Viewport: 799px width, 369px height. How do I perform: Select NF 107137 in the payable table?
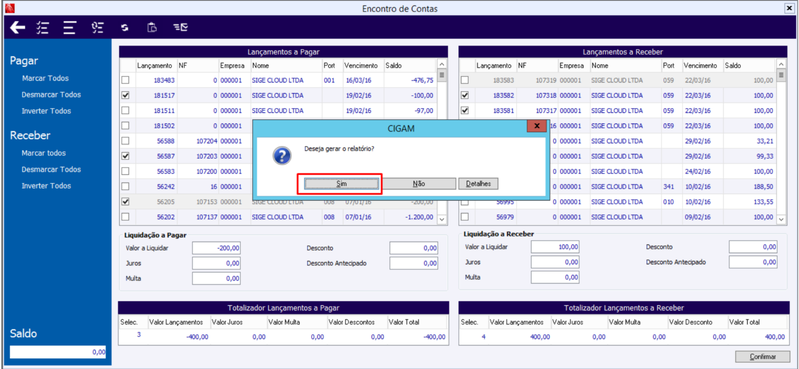(x=207, y=217)
